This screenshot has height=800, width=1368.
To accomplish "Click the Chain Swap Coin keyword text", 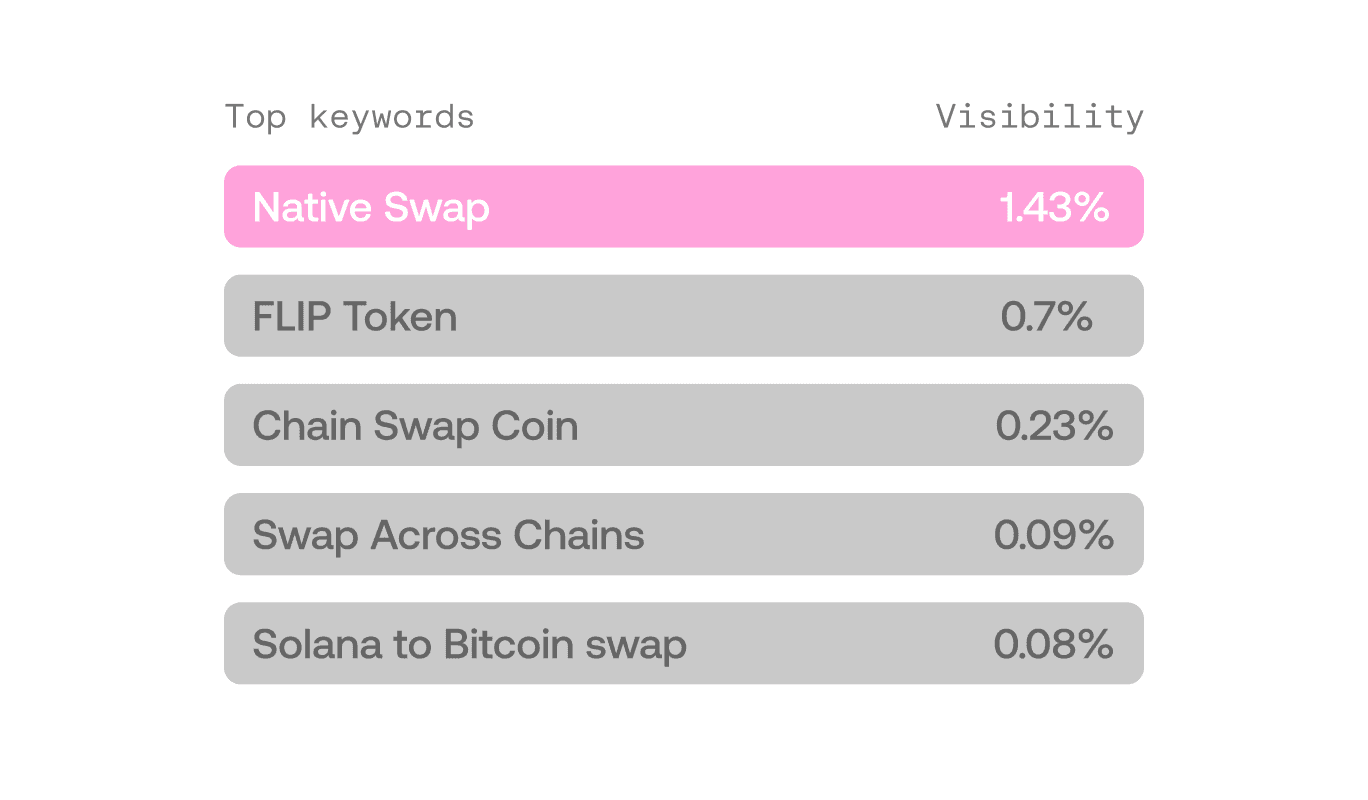I will (415, 426).
